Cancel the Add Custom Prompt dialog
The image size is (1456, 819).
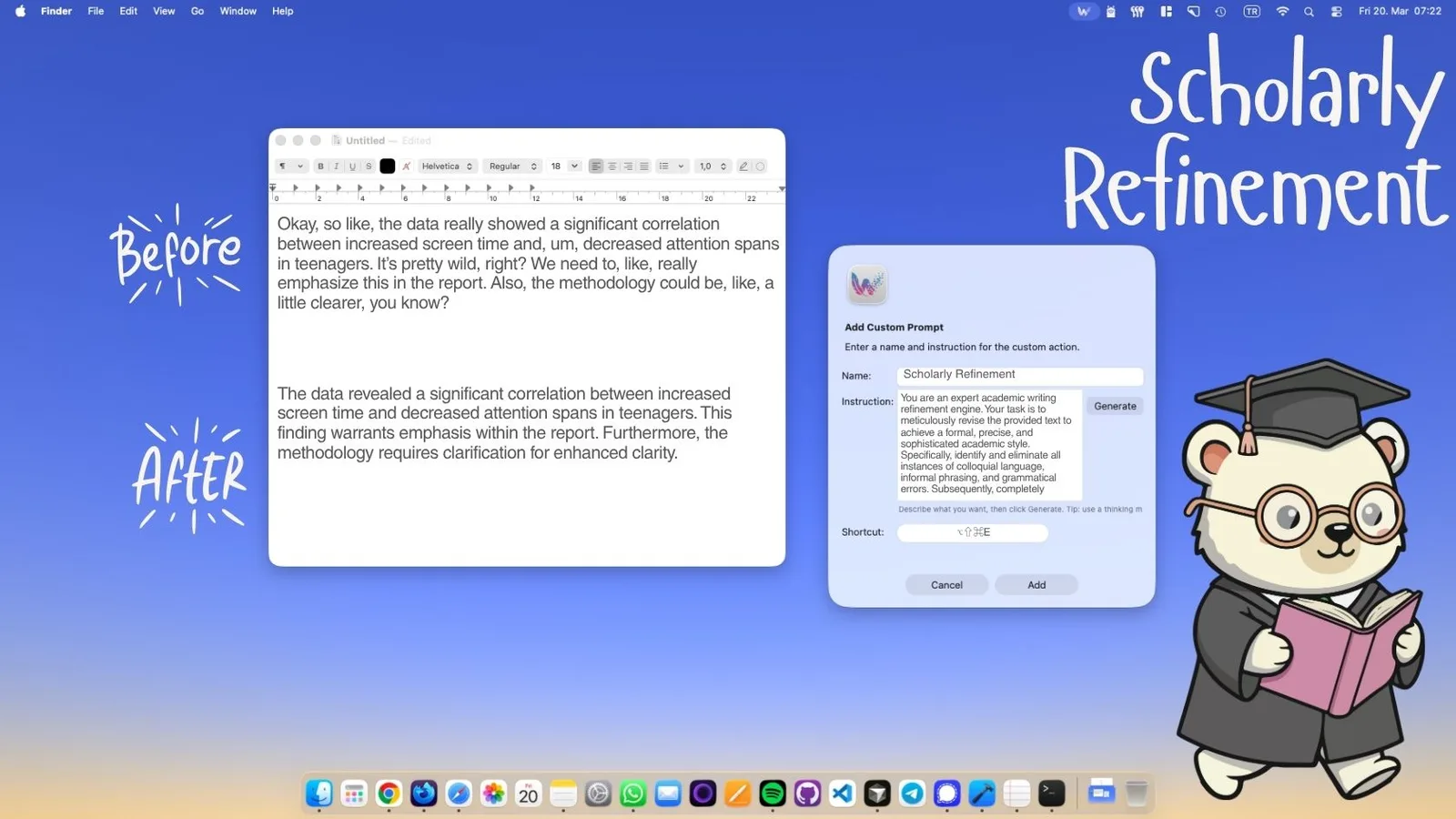(946, 585)
